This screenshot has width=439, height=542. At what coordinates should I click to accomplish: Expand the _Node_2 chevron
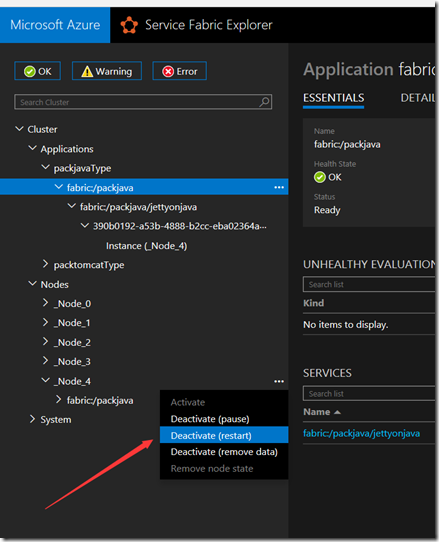pos(45,342)
